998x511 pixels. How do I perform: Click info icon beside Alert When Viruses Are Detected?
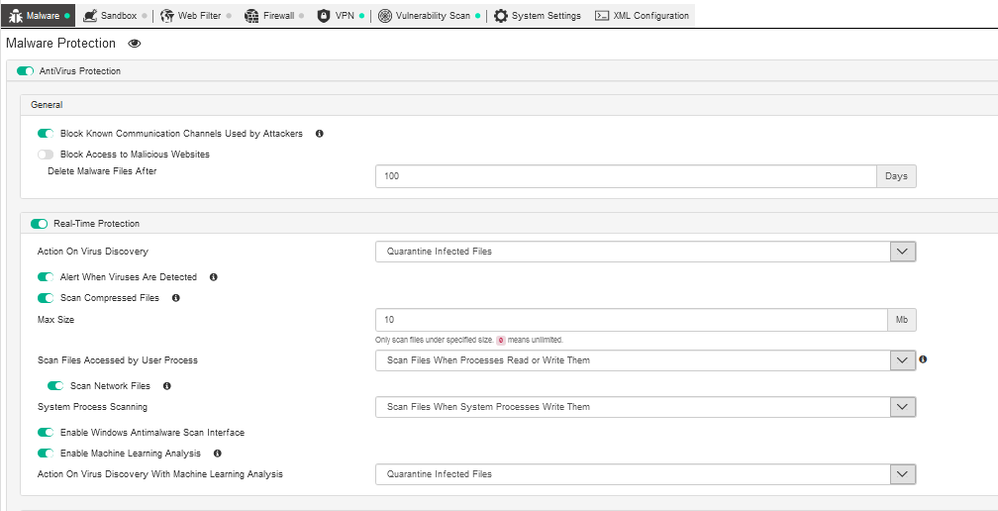coord(213,277)
